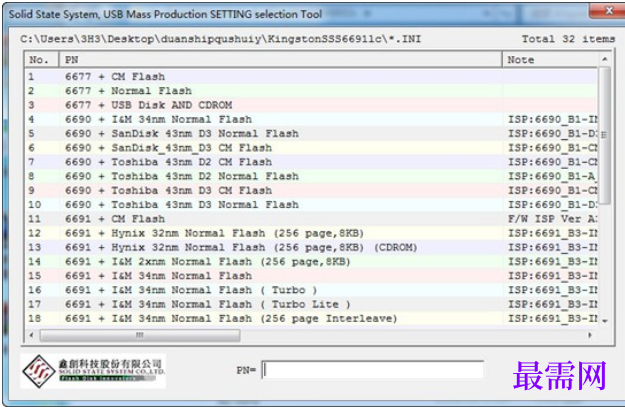Viewport: 625px width, 407px height.
Task: Click the vertical scrollbar thumb
Action: click(x=605, y=136)
